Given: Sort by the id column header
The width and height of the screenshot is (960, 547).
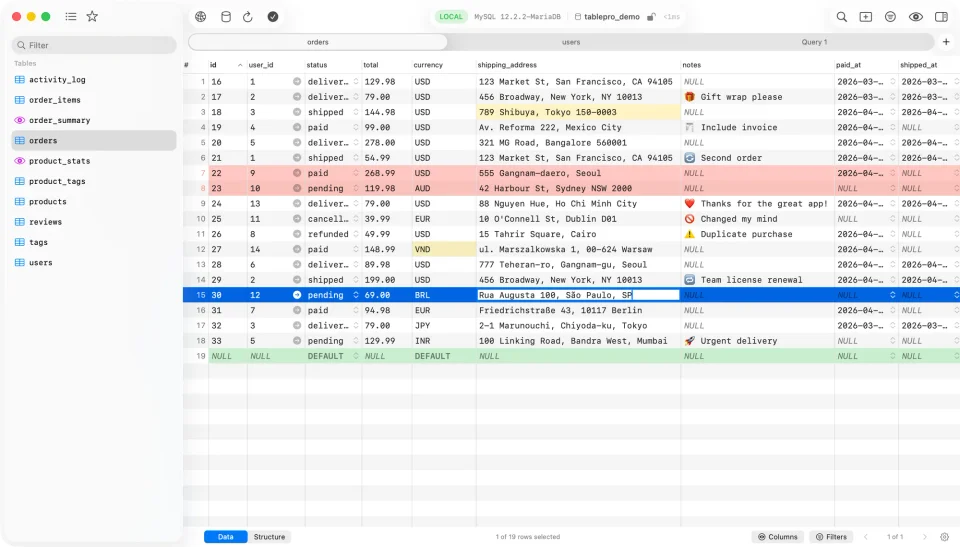Looking at the screenshot, I should [x=227, y=65].
